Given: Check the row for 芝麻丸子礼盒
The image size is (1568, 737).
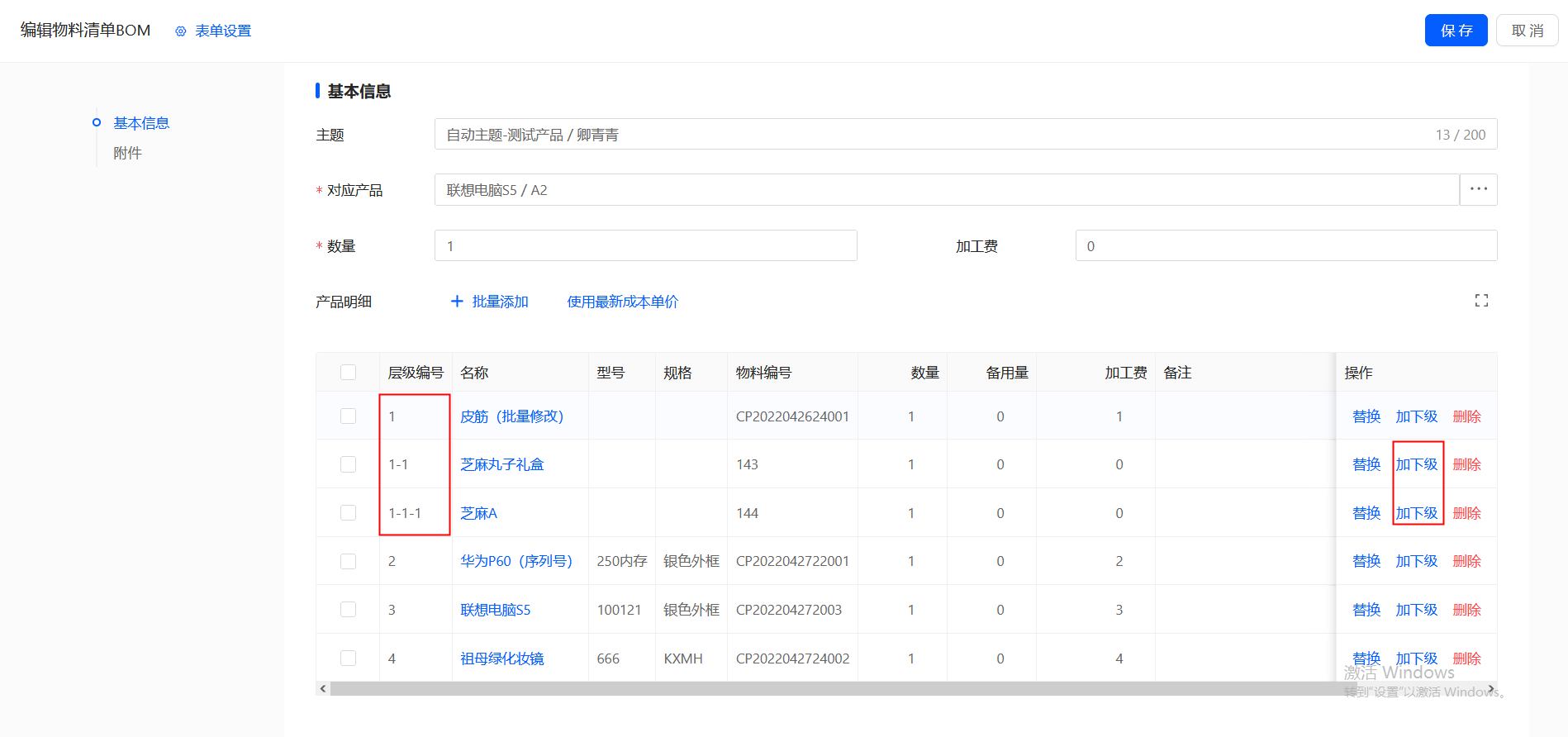Looking at the screenshot, I should [348, 464].
